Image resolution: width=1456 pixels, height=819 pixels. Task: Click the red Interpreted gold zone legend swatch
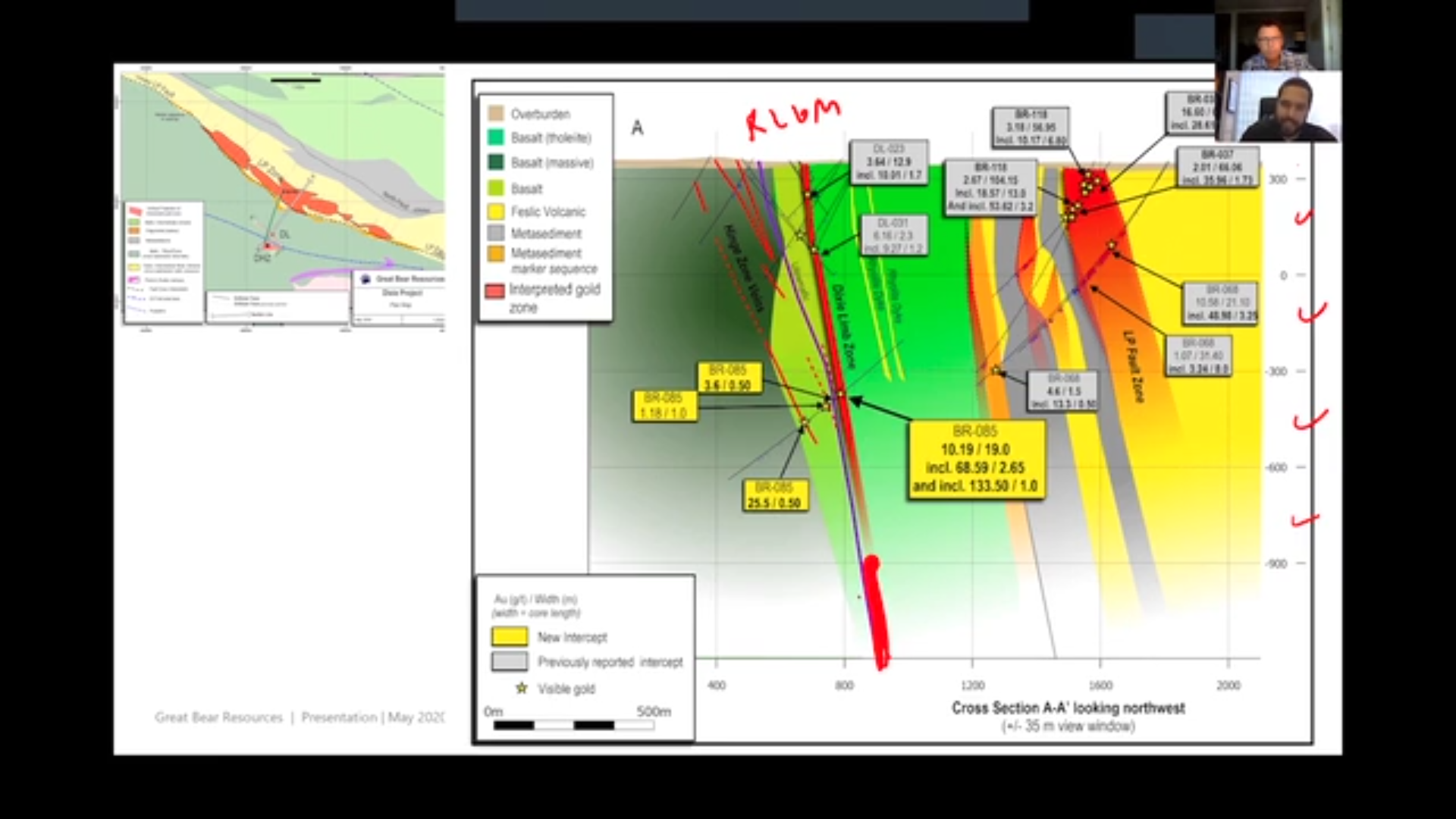click(495, 291)
